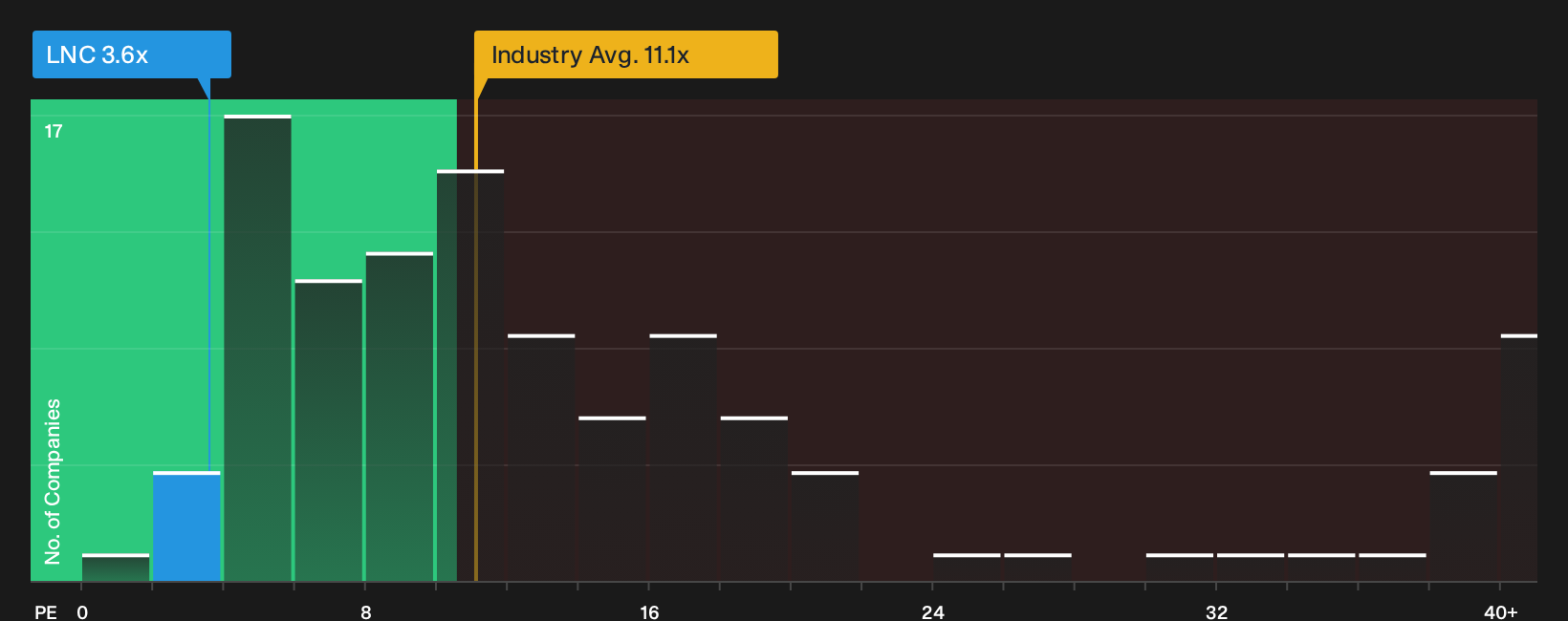This screenshot has width=1568, height=621.
Task: Click the bar directly above 16 tick
Action: tap(683, 458)
